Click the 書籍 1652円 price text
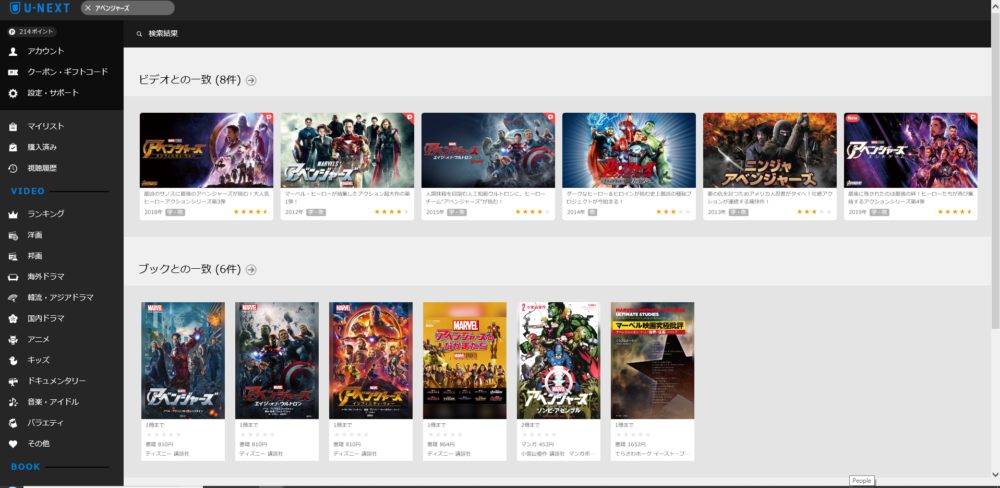Viewport: 1000px width, 488px height. click(631, 444)
